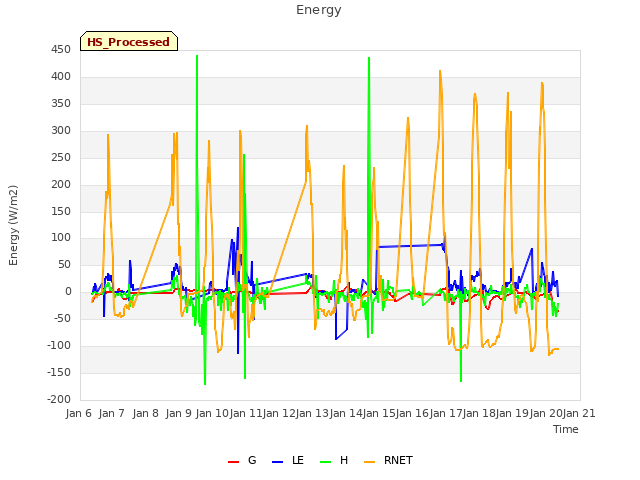Click the Jan 10 x-axis label
The height and width of the screenshot is (480, 640).
[x=212, y=413]
